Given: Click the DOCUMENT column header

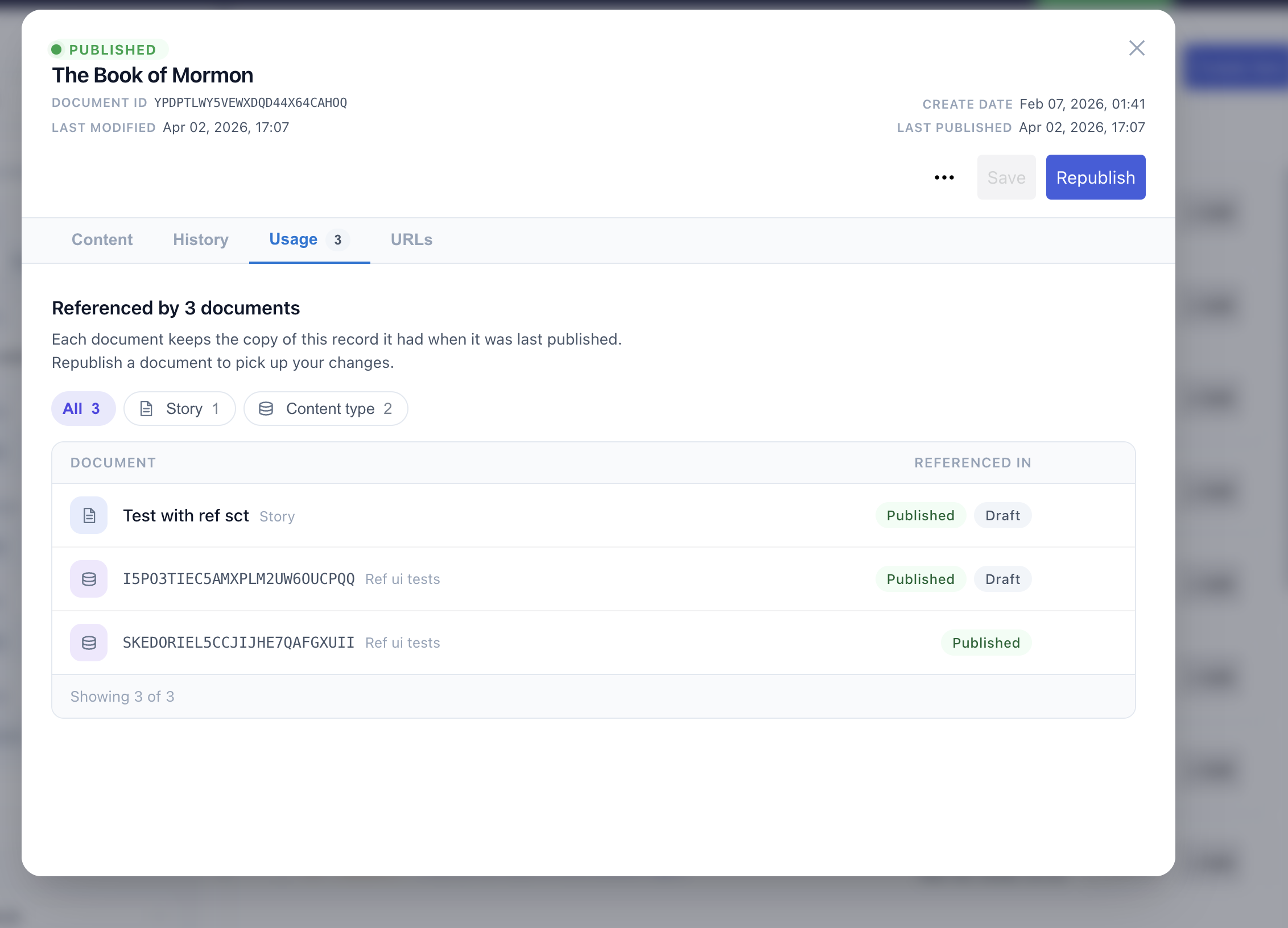Looking at the screenshot, I should pyautogui.click(x=113, y=463).
